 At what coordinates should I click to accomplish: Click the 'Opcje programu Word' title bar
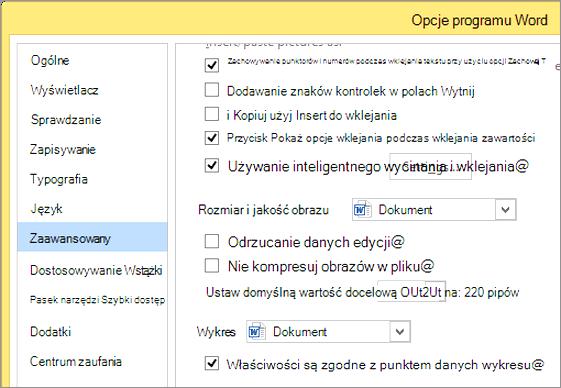click(479, 20)
